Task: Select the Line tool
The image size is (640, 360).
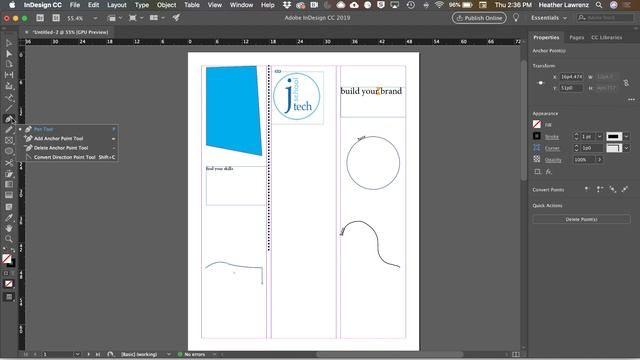Action: [x=9, y=108]
